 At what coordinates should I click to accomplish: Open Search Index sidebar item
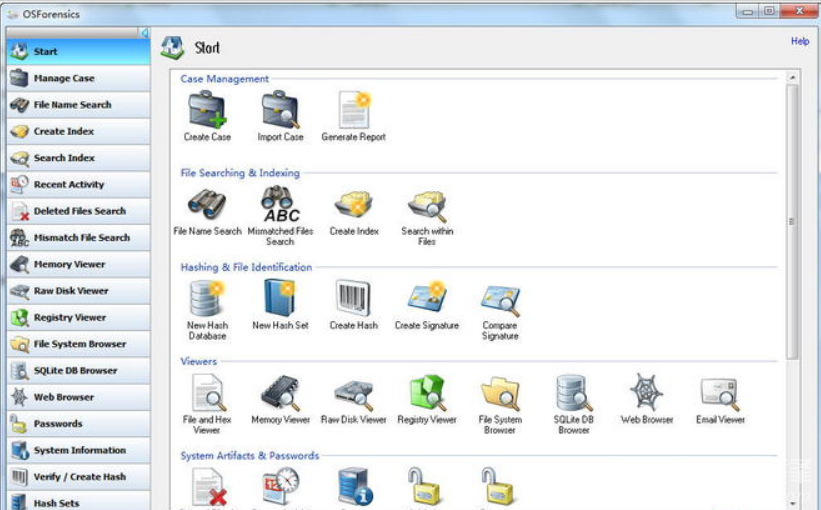[79, 158]
